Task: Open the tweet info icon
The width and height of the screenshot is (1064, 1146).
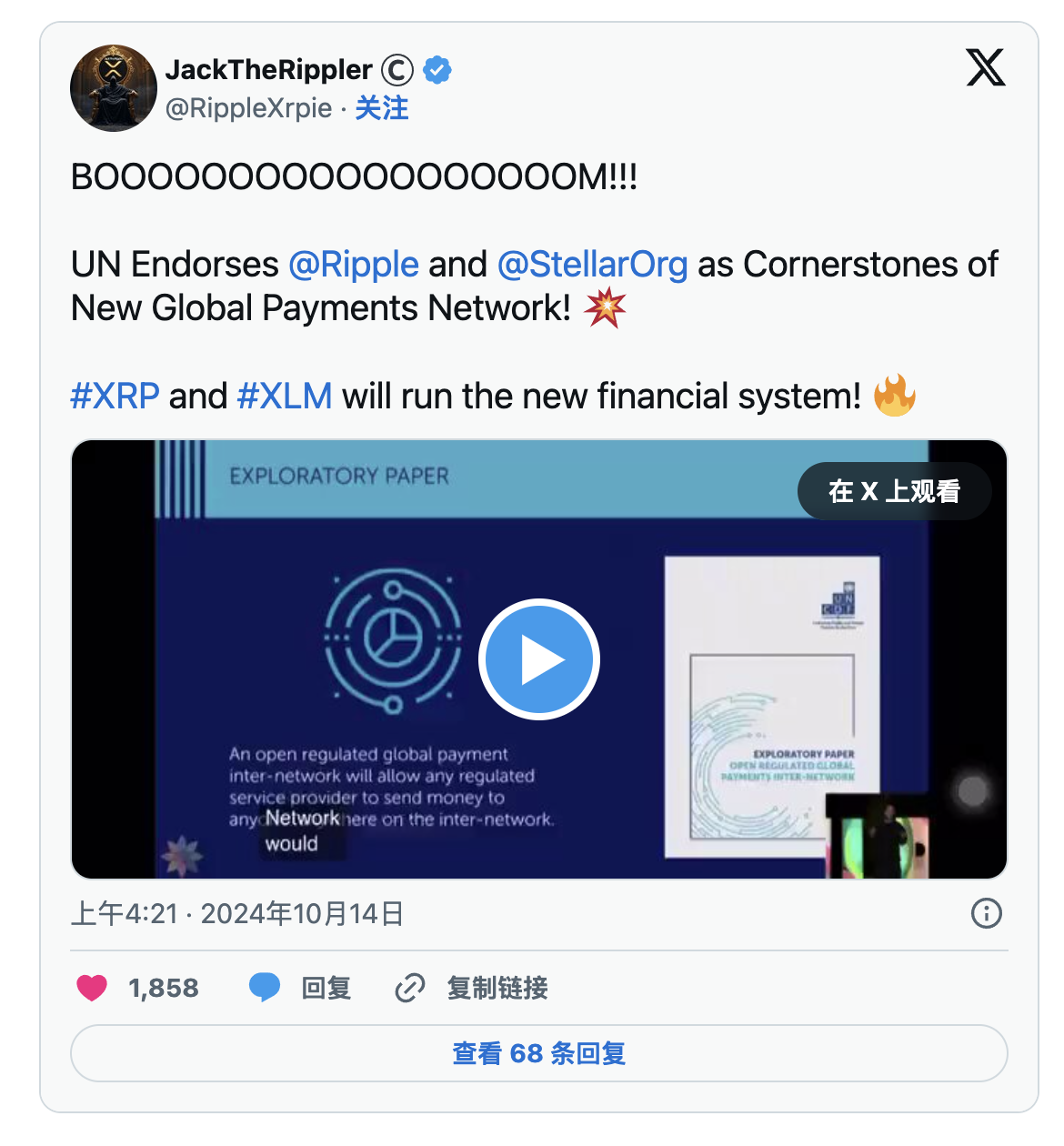Action: 987,913
